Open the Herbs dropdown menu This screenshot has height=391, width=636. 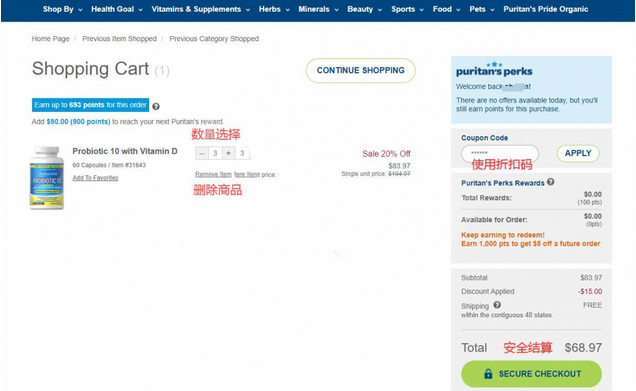click(x=274, y=9)
